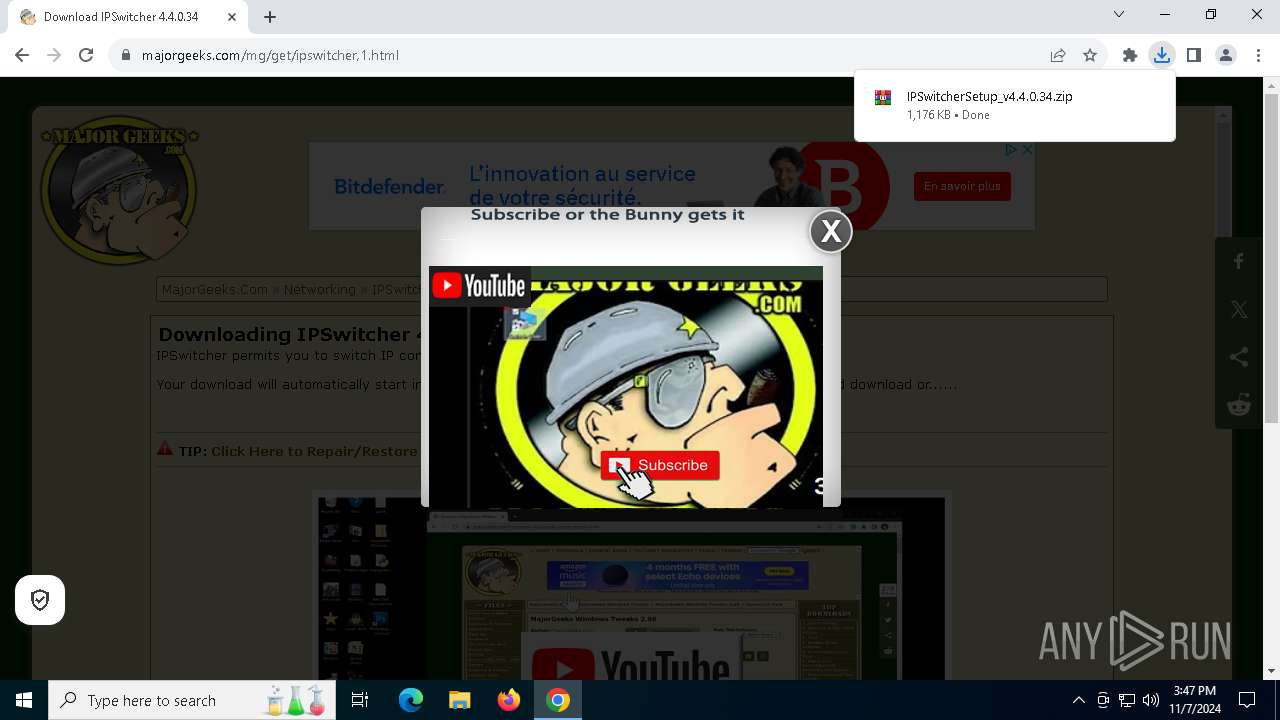
Task: Toggle the Chrome side panel
Action: [1194, 55]
